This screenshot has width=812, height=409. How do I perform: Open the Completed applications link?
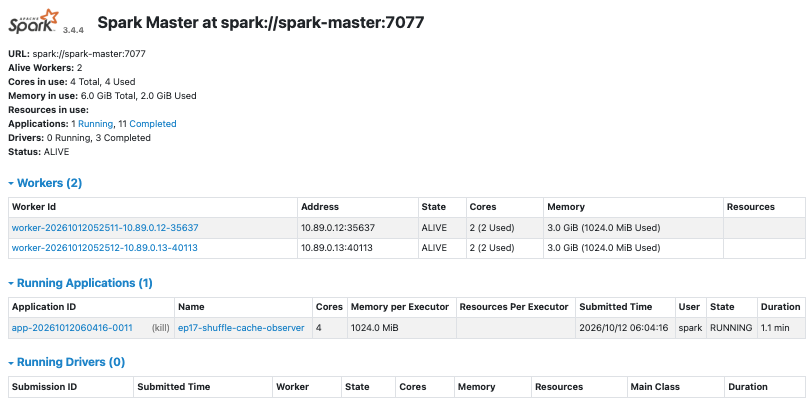click(153, 124)
